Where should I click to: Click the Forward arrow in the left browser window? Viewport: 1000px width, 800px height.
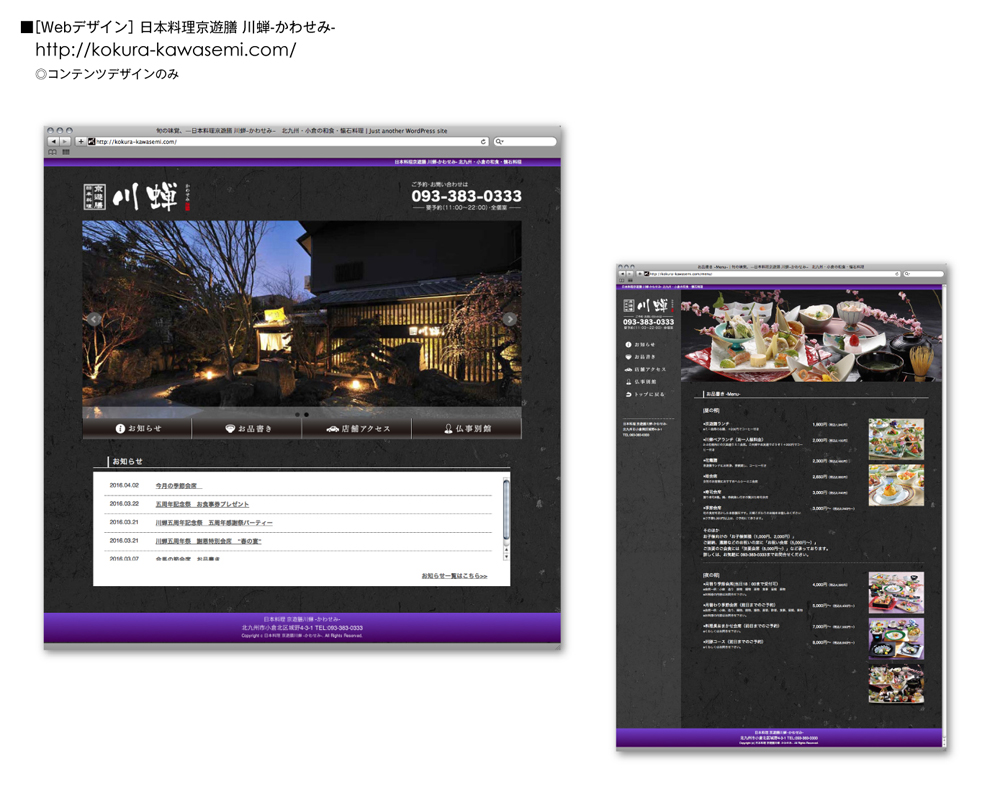pyautogui.click(x=64, y=141)
